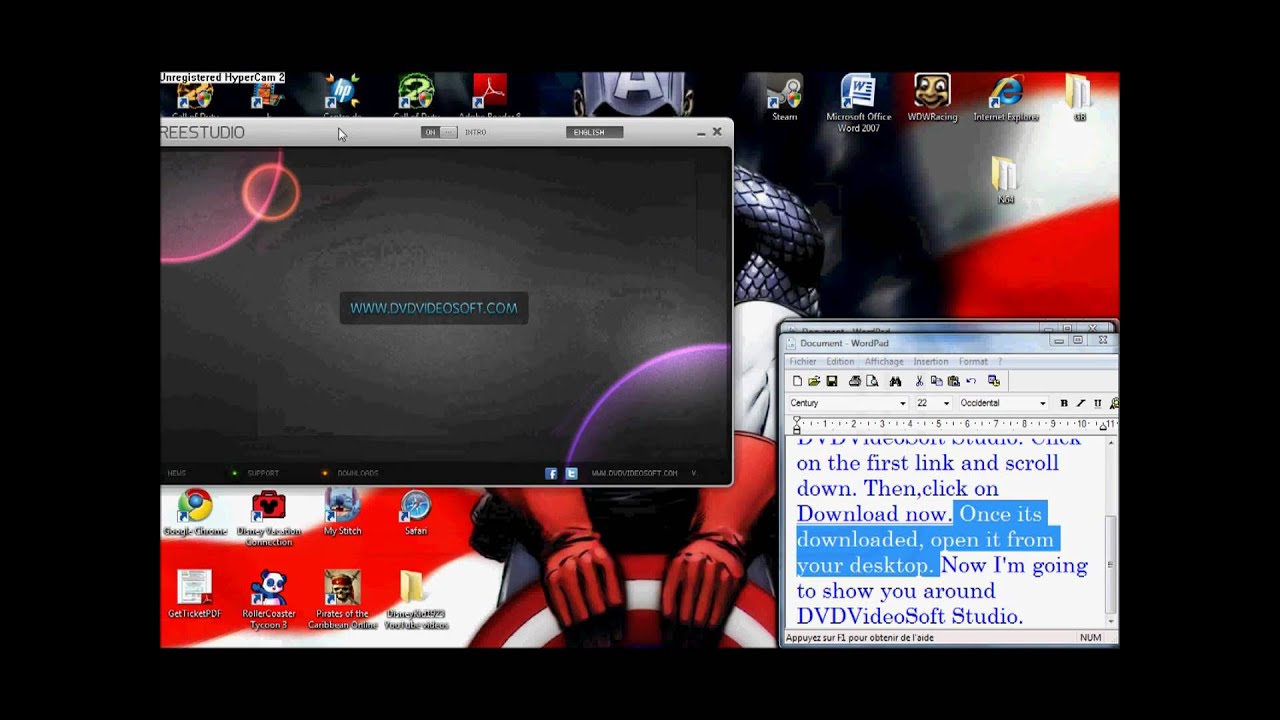Open the Fichier menu in WordPad
The height and width of the screenshot is (720, 1280).
803,361
